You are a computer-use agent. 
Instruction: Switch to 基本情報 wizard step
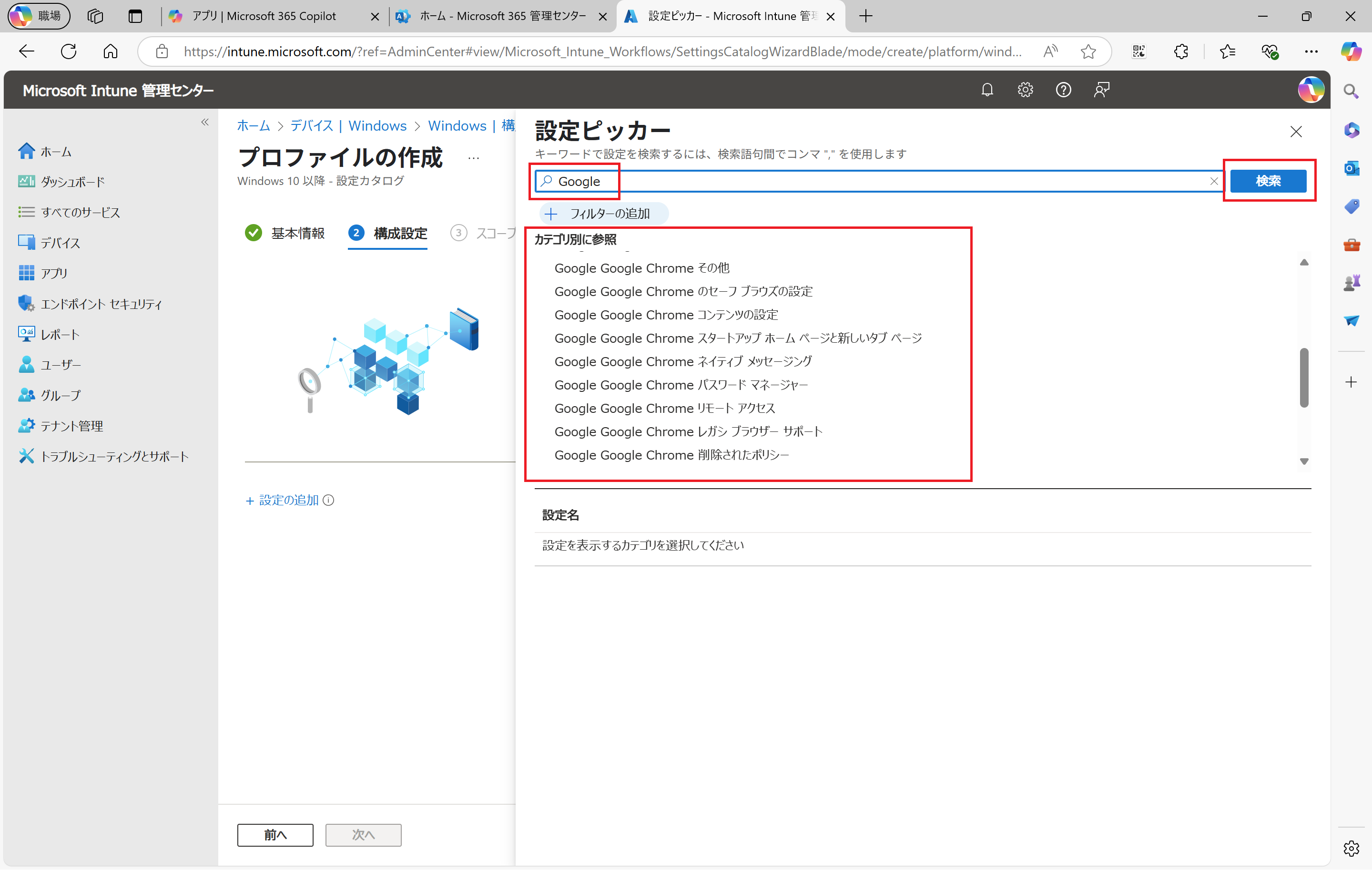[297, 234]
